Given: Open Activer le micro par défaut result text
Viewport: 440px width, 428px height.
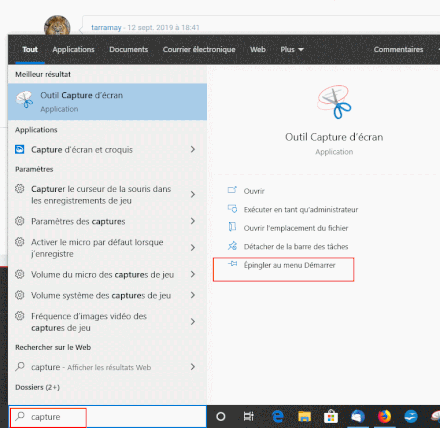Looking at the screenshot, I should (97, 248).
